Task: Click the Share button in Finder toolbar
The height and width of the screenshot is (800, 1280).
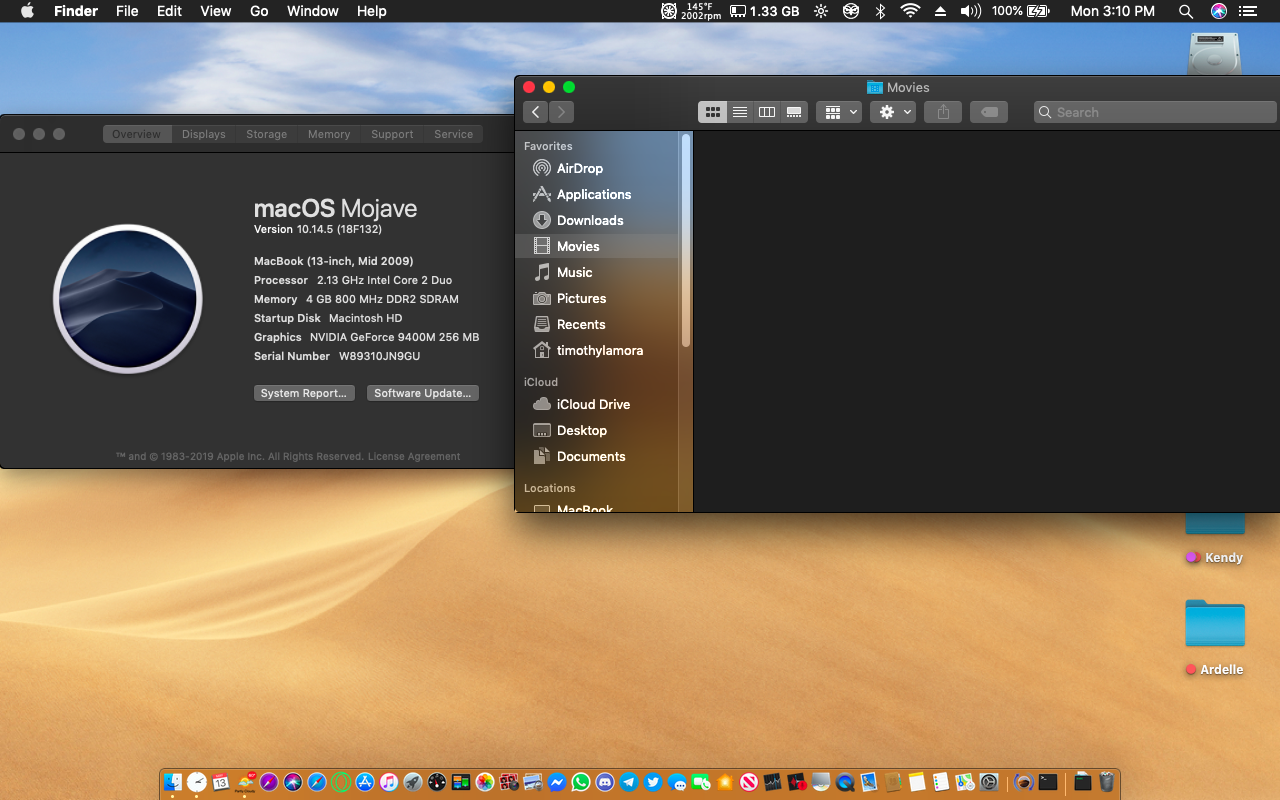Action: [943, 112]
